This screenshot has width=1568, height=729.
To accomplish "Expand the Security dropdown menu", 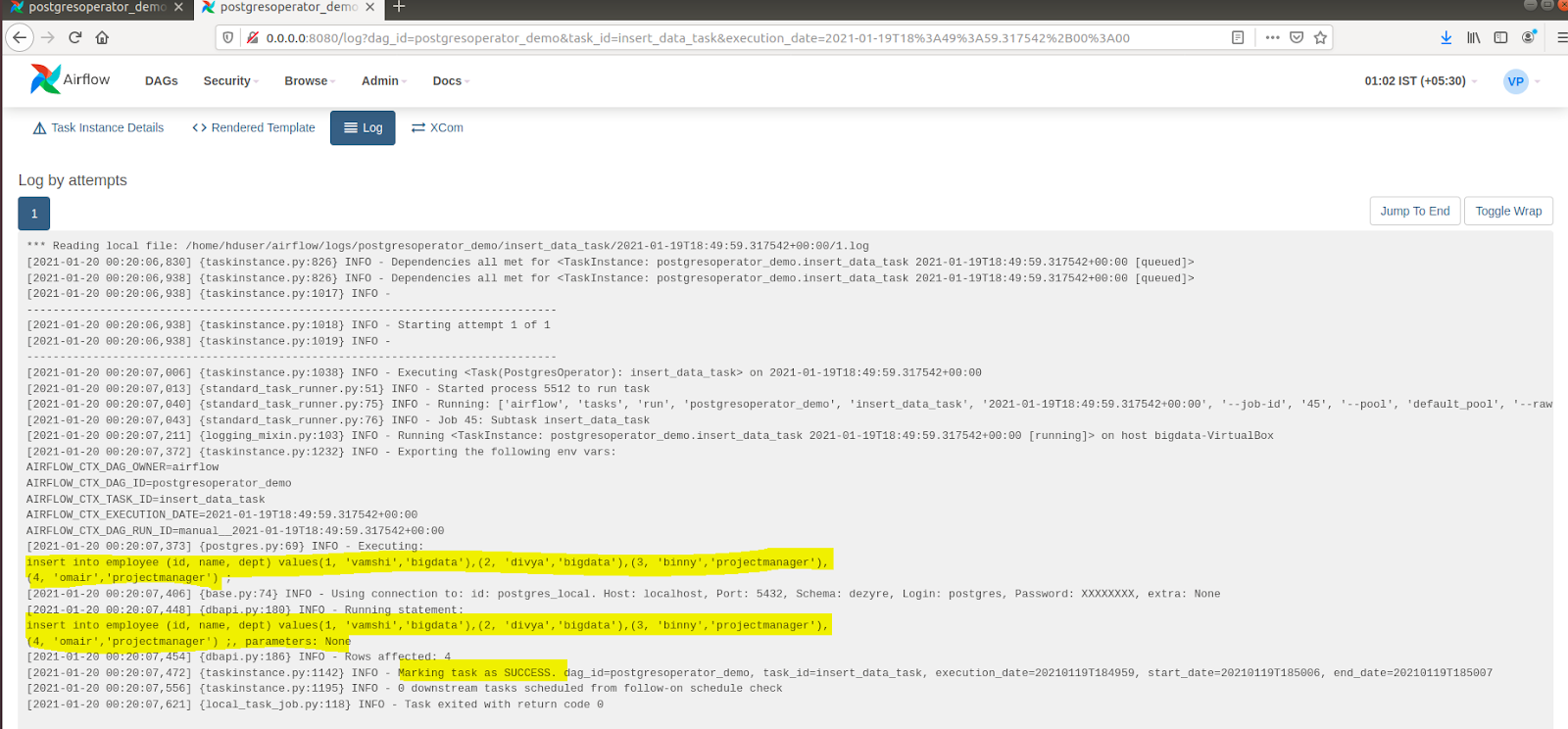I will click(230, 81).
